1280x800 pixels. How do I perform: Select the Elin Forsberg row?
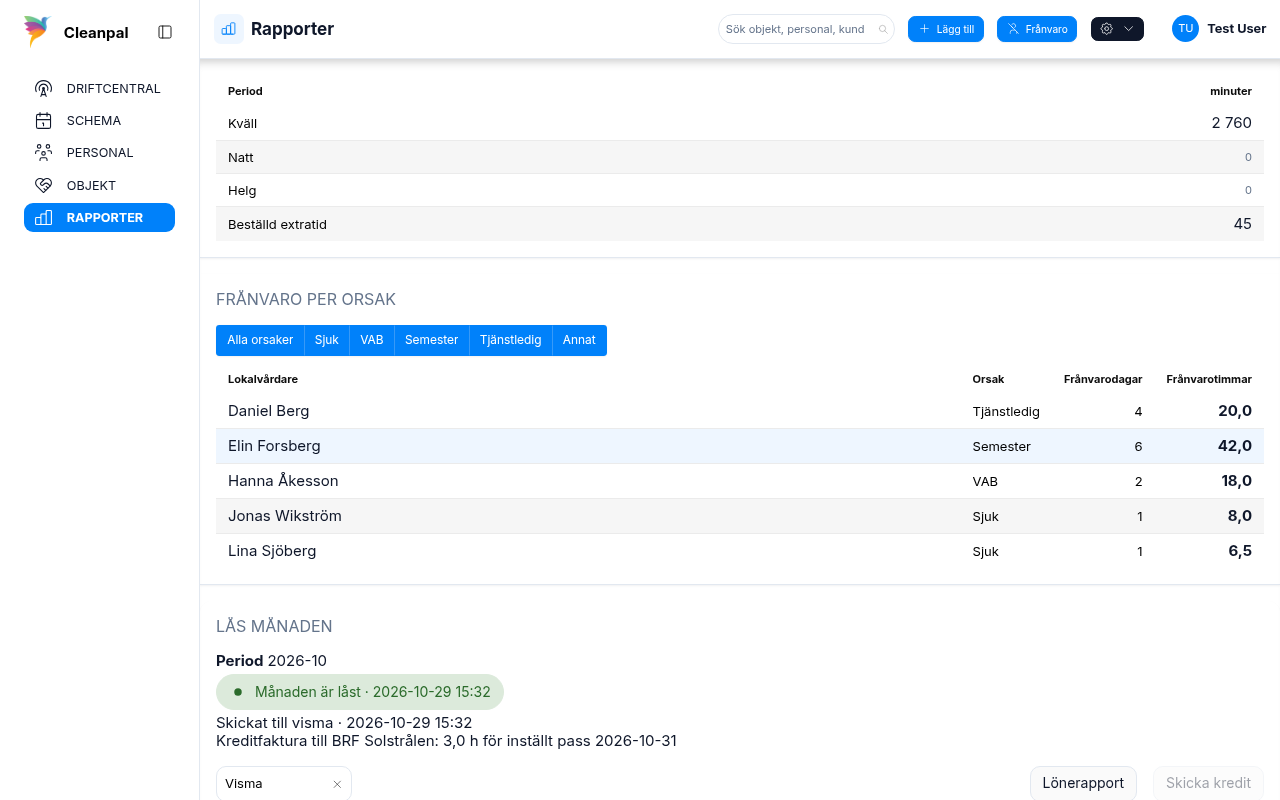tap(740, 446)
